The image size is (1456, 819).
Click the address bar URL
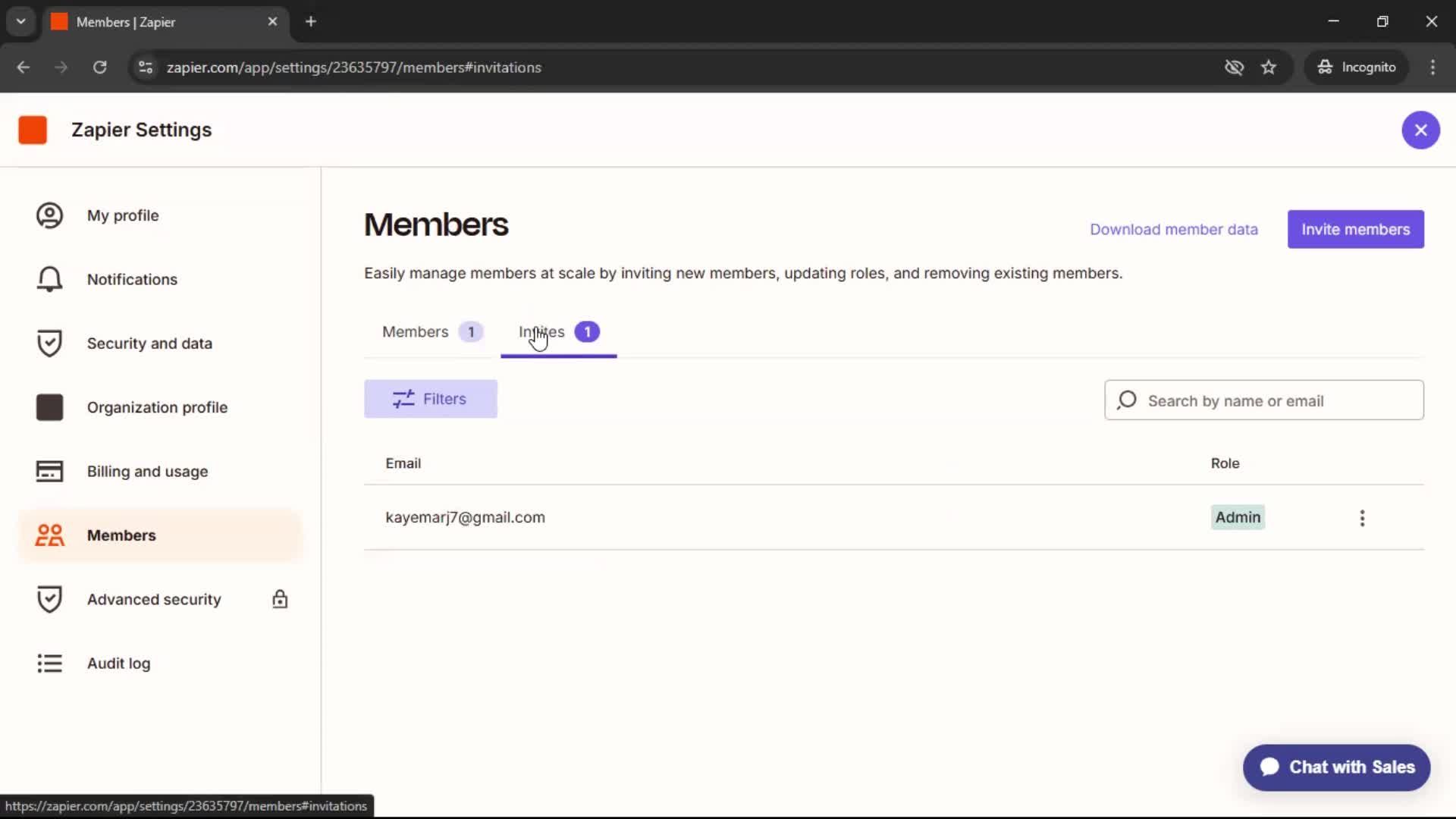pos(354,67)
